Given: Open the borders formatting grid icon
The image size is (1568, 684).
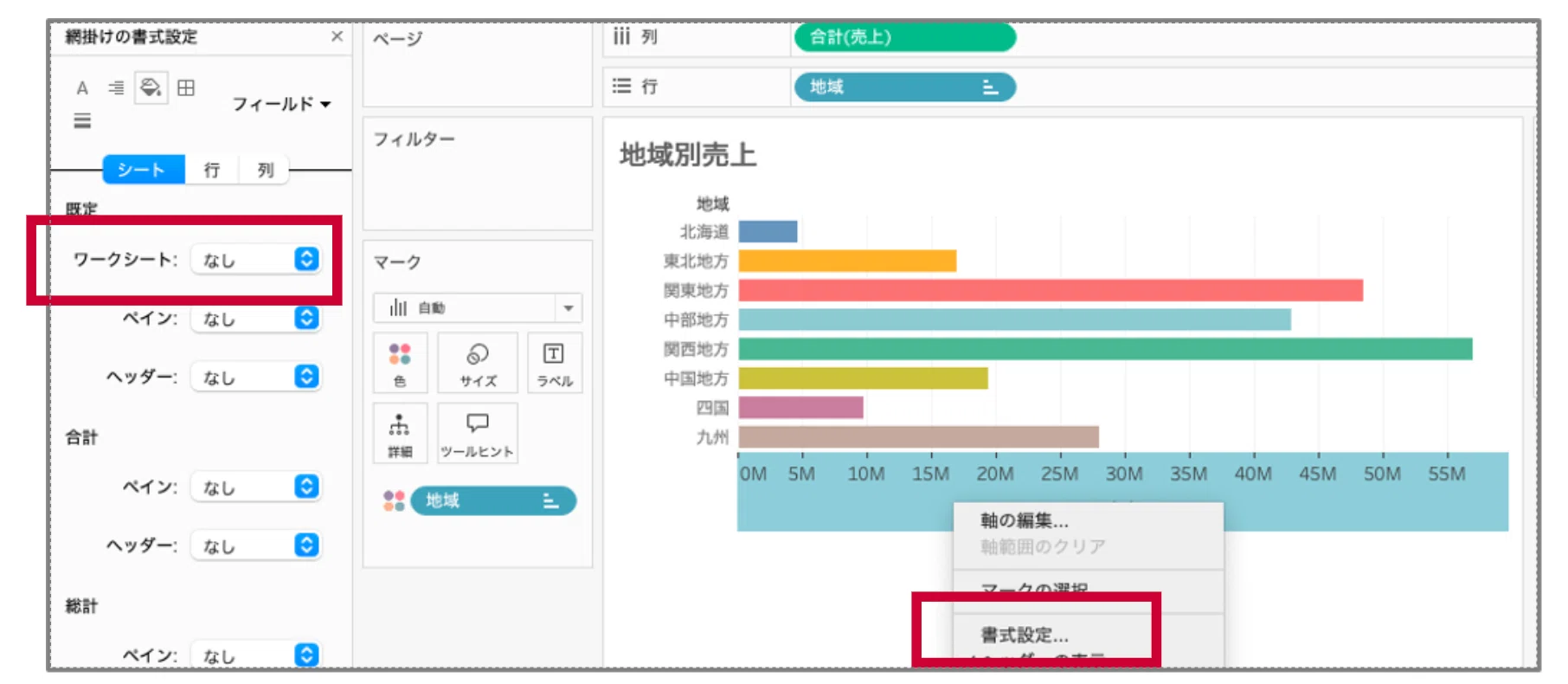Looking at the screenshot, I should point(186,87).
